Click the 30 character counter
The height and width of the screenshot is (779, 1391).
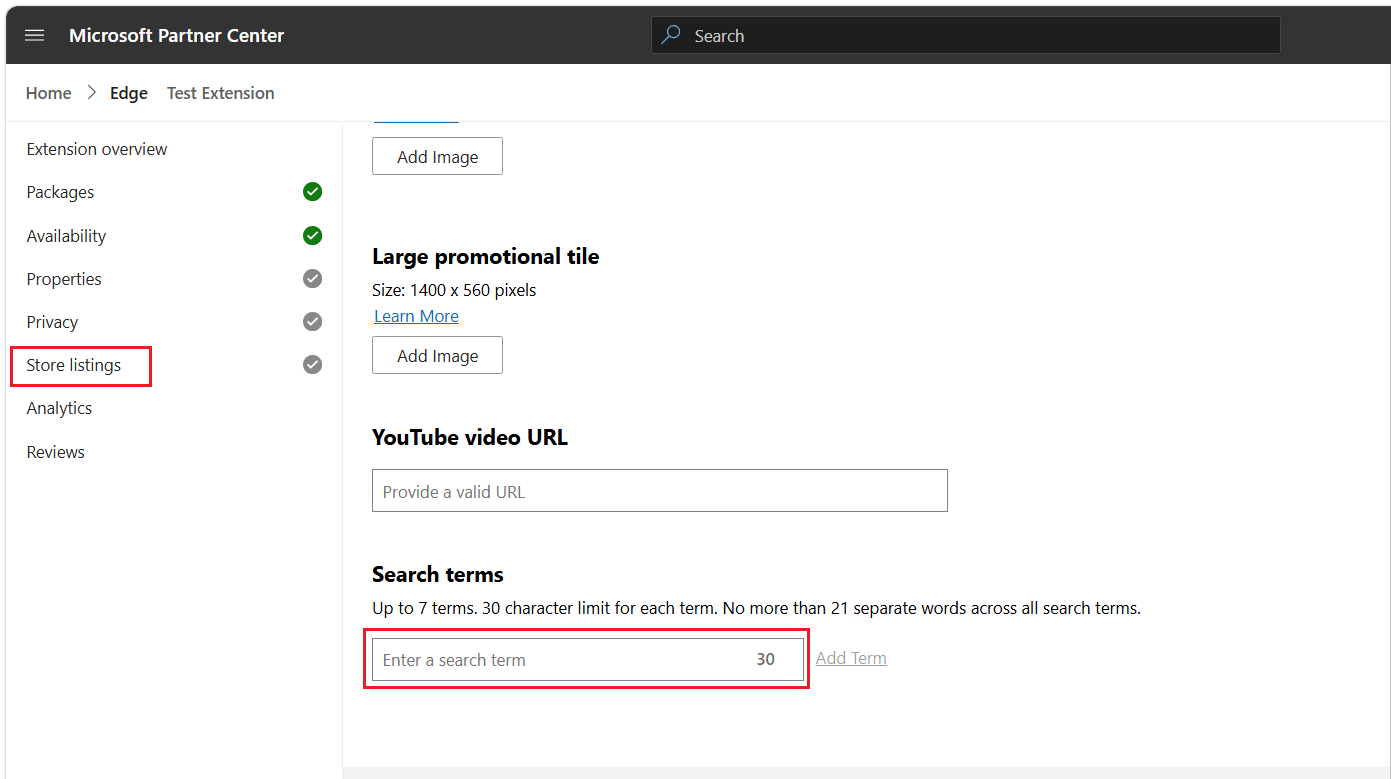click(766, 659)
